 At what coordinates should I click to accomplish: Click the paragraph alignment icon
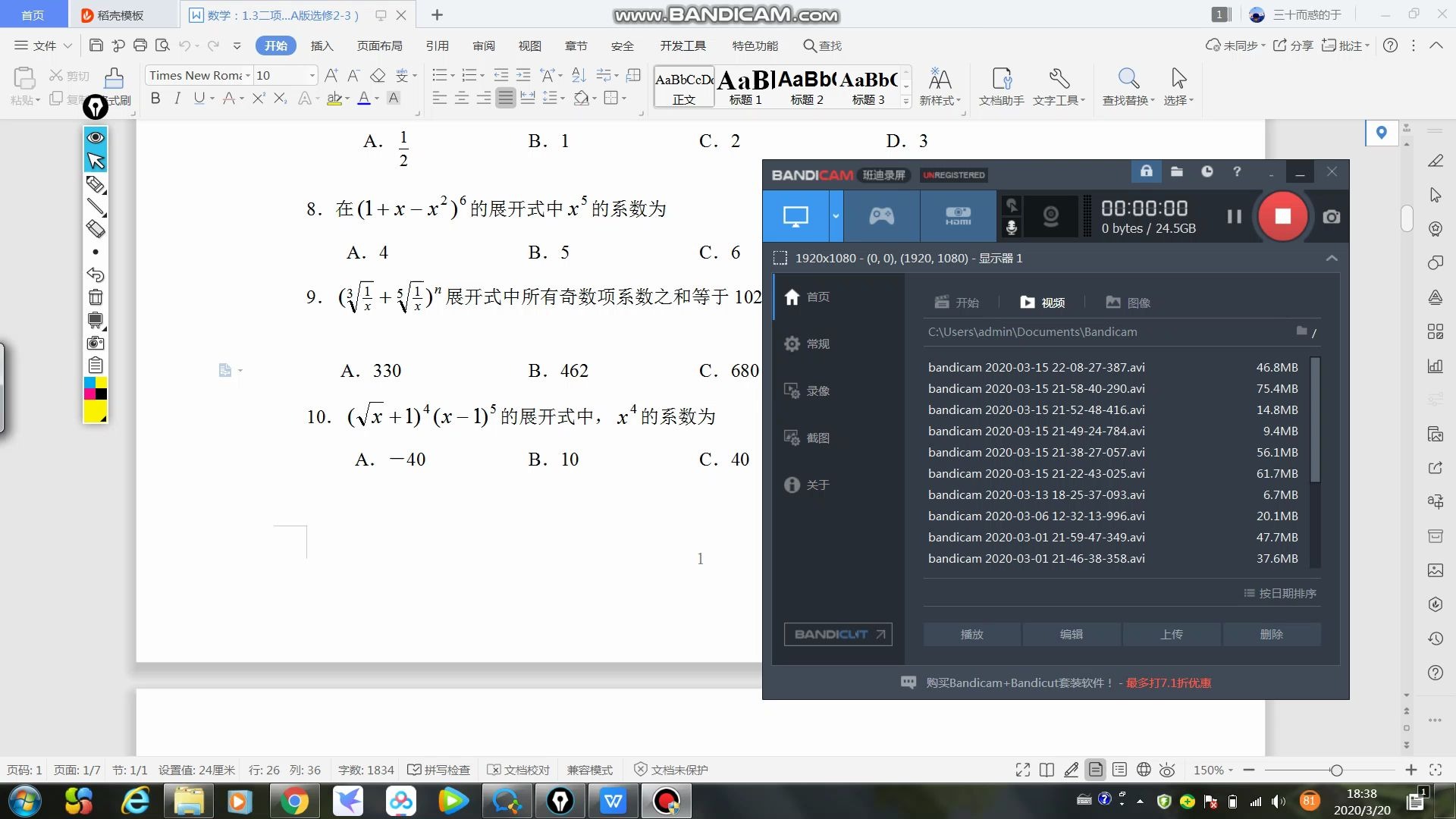(505, 97)
